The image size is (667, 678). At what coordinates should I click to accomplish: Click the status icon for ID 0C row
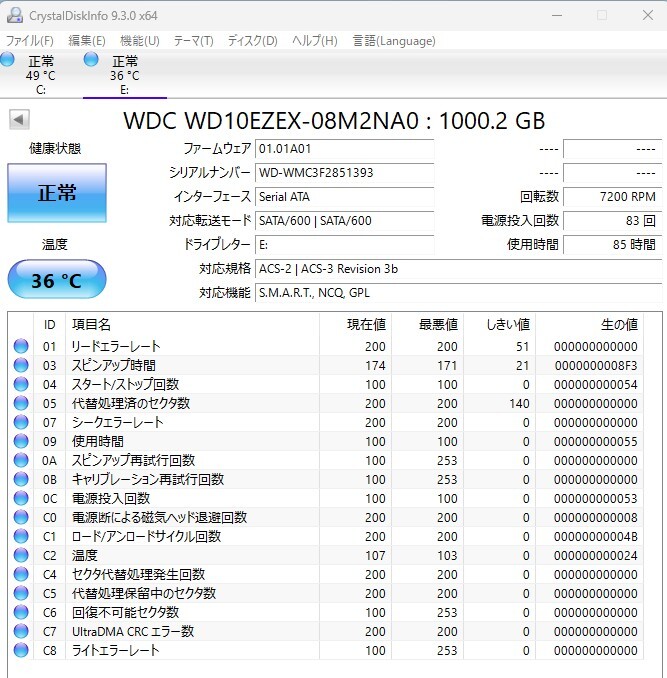click(21, 499)
